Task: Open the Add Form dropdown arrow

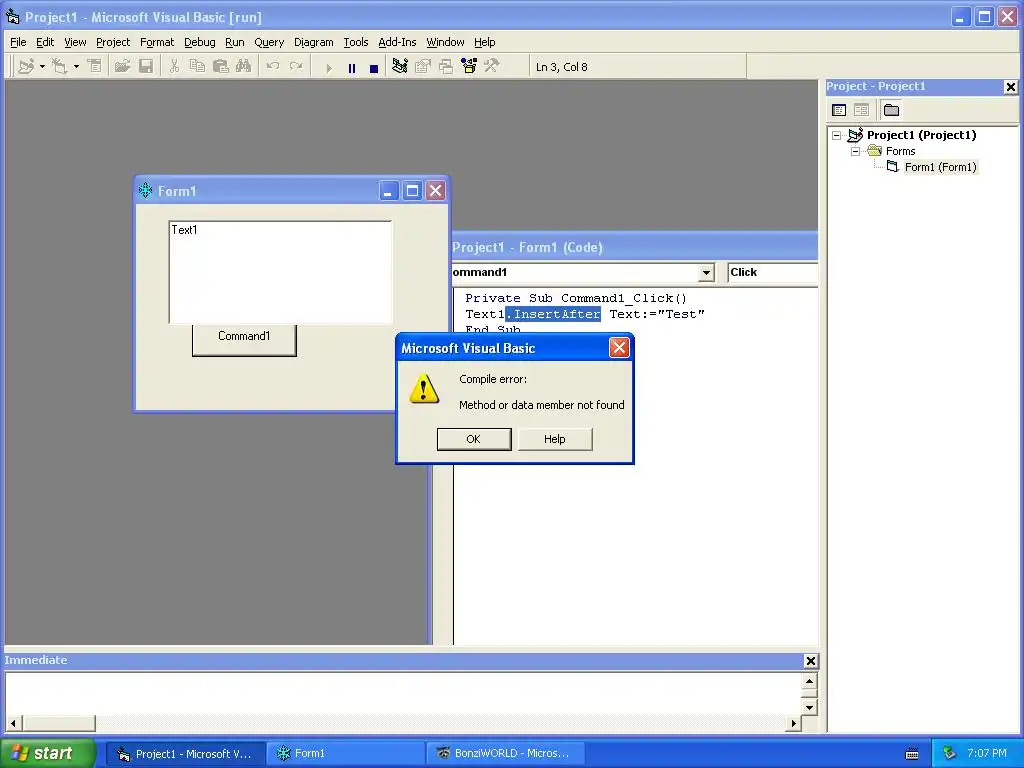Action: click(76, 67)
